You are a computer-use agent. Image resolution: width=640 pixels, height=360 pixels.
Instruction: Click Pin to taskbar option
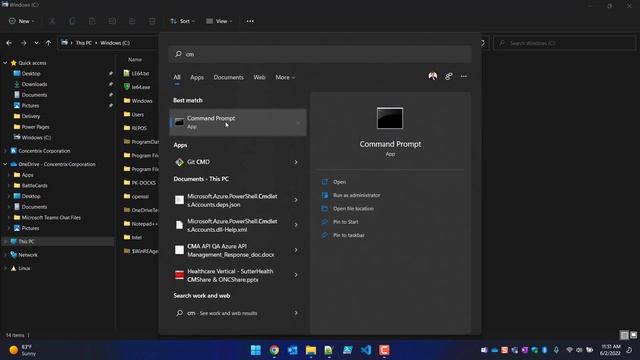coord(349,235)
